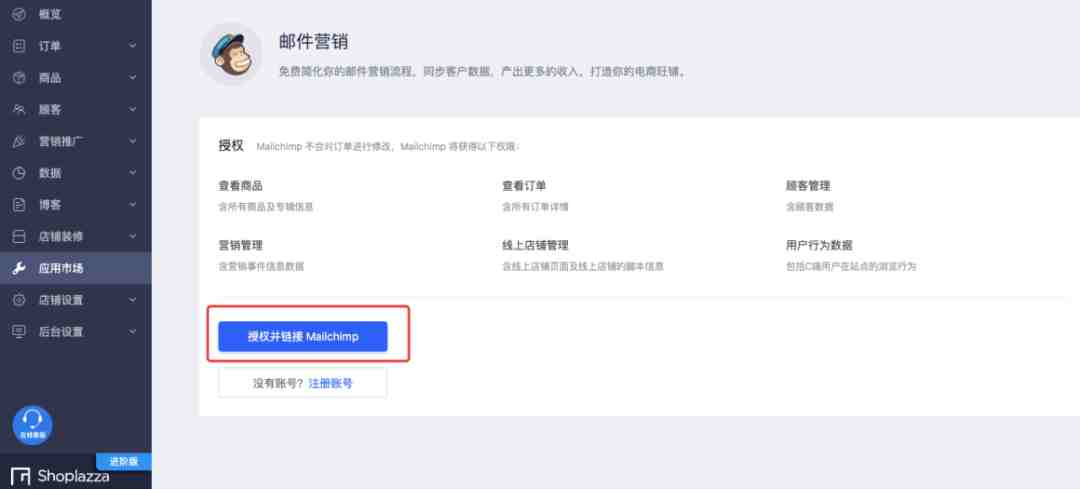Expand the 后台设置 menu chevron

click(132, 331)
